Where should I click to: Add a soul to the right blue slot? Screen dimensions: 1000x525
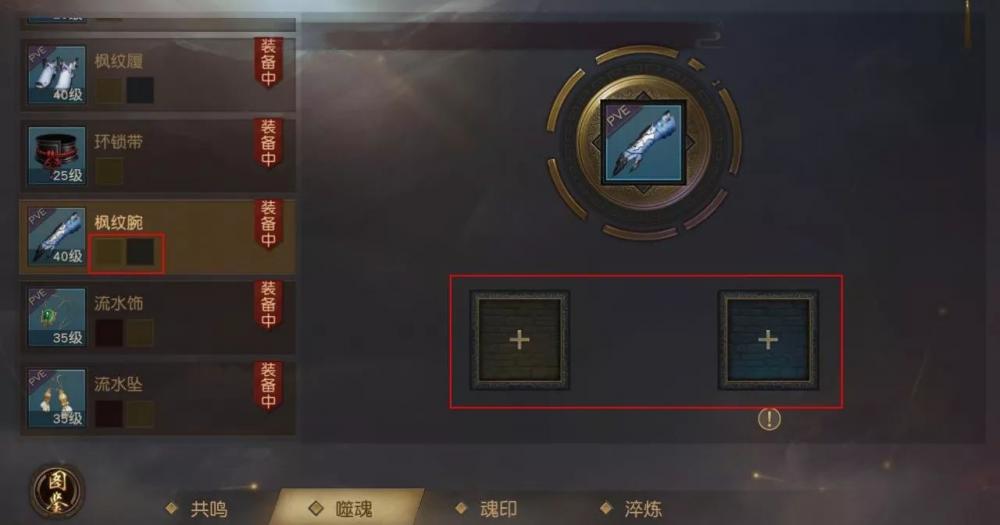click(x=768, y=340)
